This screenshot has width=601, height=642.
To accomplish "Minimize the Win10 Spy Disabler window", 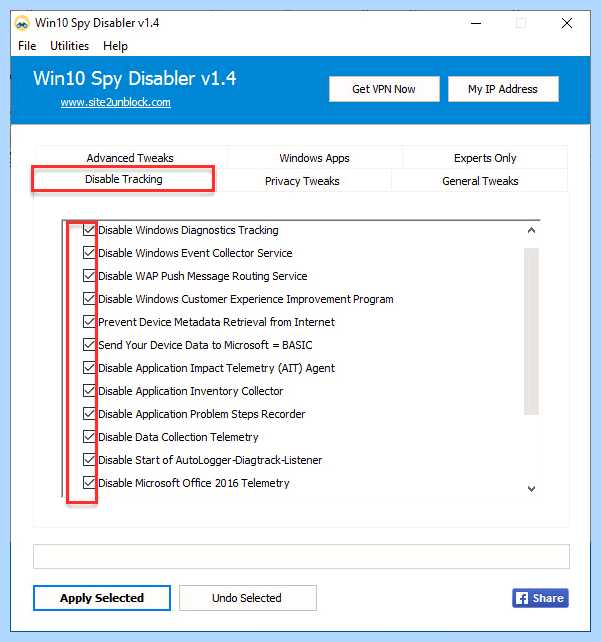I will click(x=476, y=23).
